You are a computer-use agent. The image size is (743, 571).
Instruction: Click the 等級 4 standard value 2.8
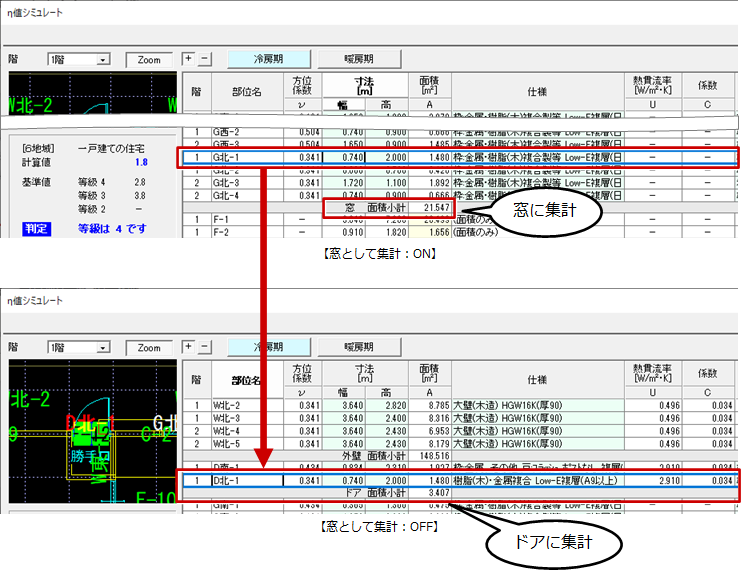[x=139, y=182]
